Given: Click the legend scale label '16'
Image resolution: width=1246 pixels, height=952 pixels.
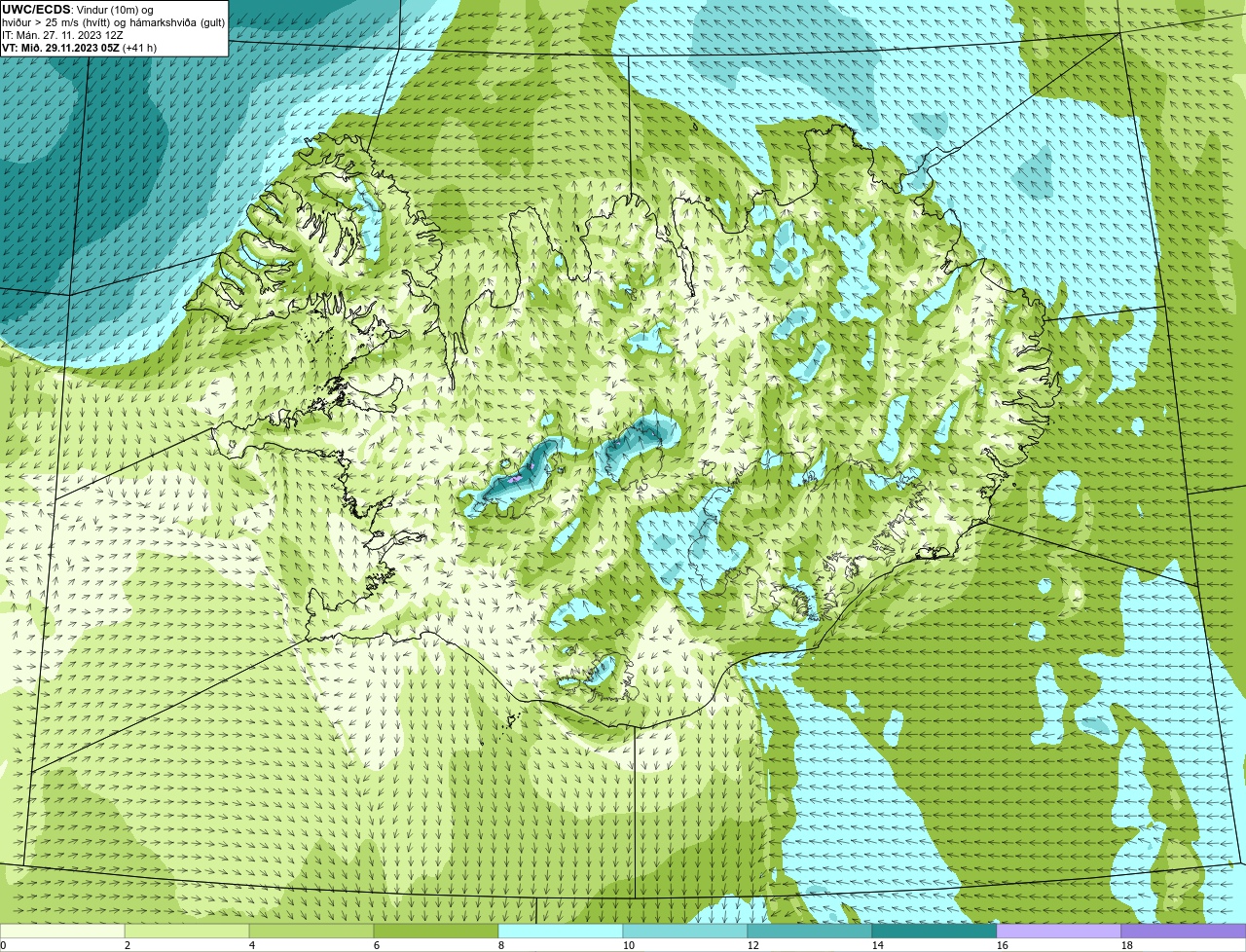Looking at the screenshot, I should (1003, 945).
